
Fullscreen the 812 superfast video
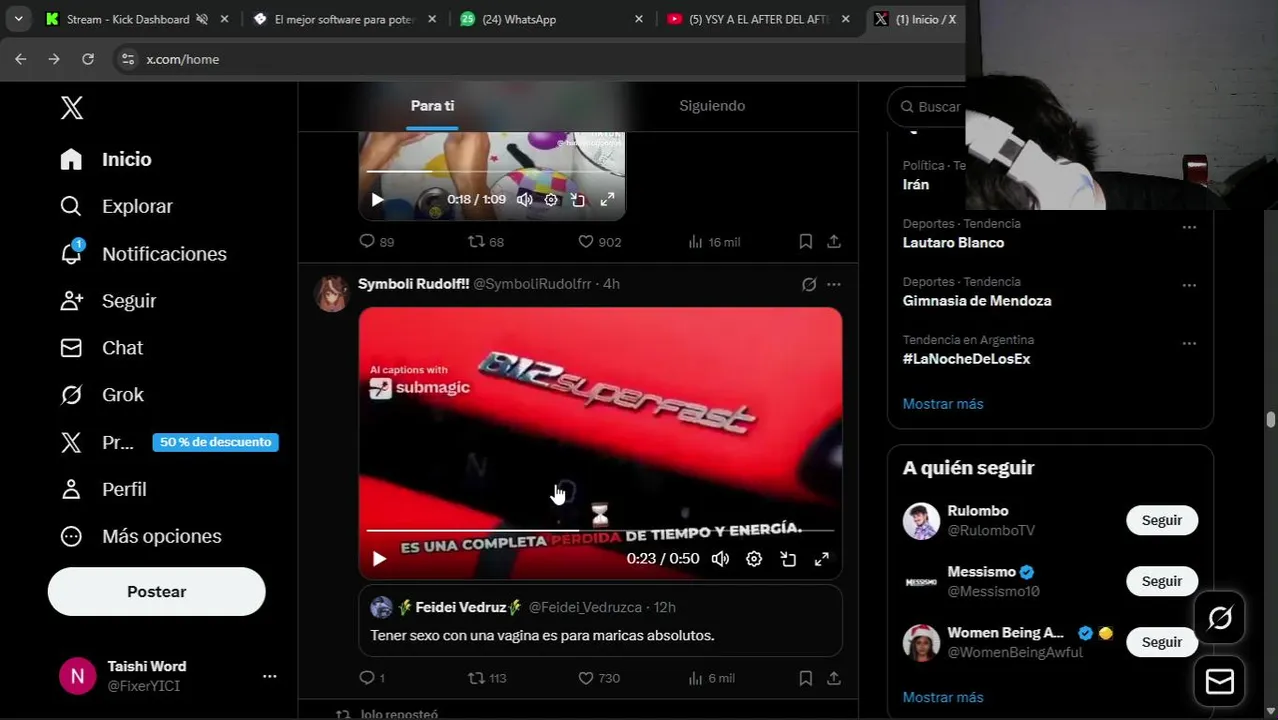pyautogui.click(x=821, y=559)
